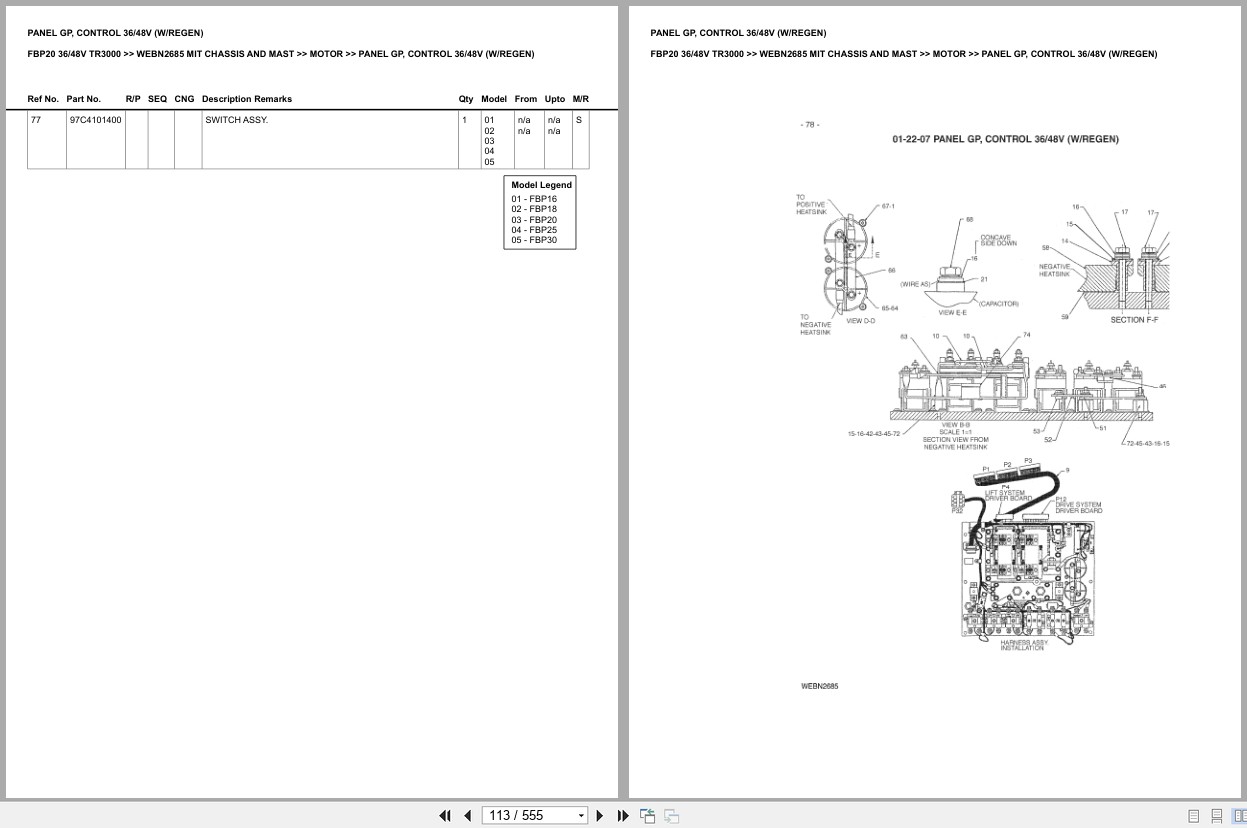Switch to single page view
The height and width of the screenshot is (828, 1247).
(x=1193, y=816)
